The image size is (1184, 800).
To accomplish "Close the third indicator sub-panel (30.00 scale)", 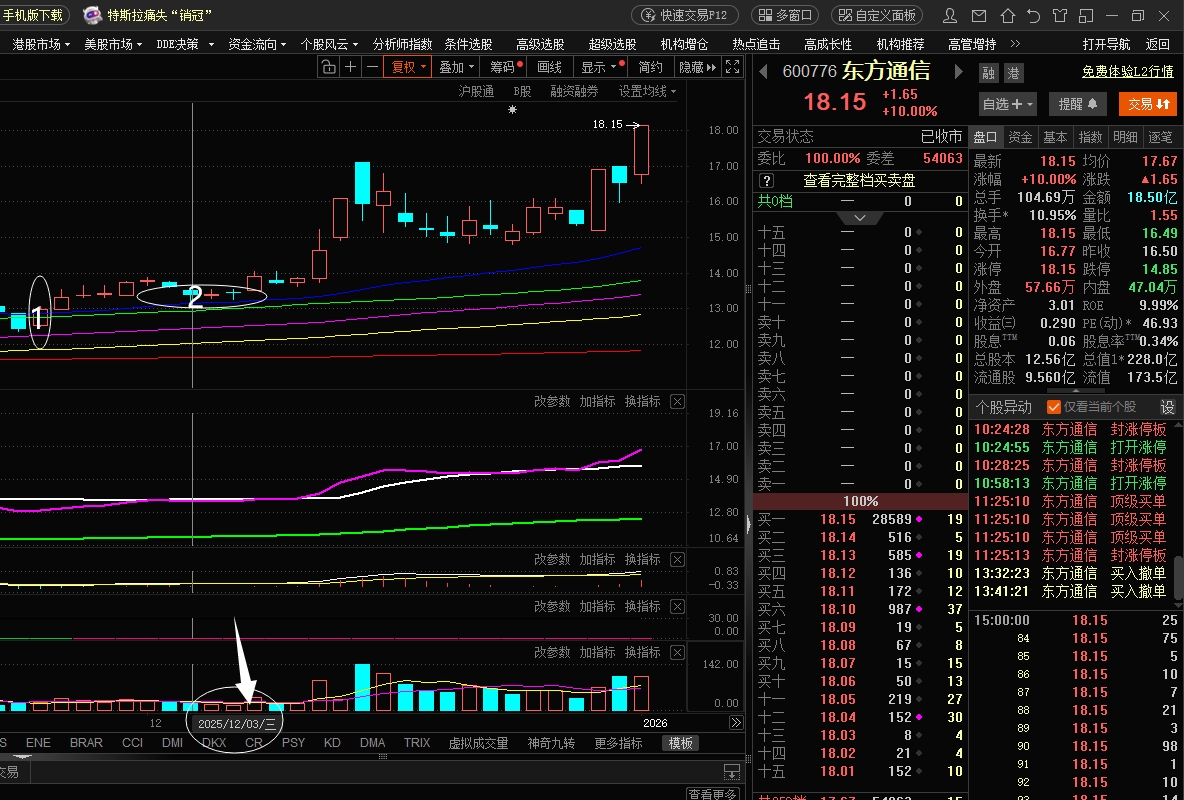I will 677,607.
